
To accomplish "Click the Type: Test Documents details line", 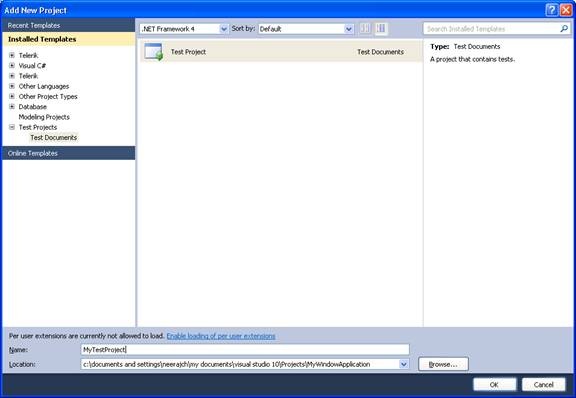I will tap(465, 46).
